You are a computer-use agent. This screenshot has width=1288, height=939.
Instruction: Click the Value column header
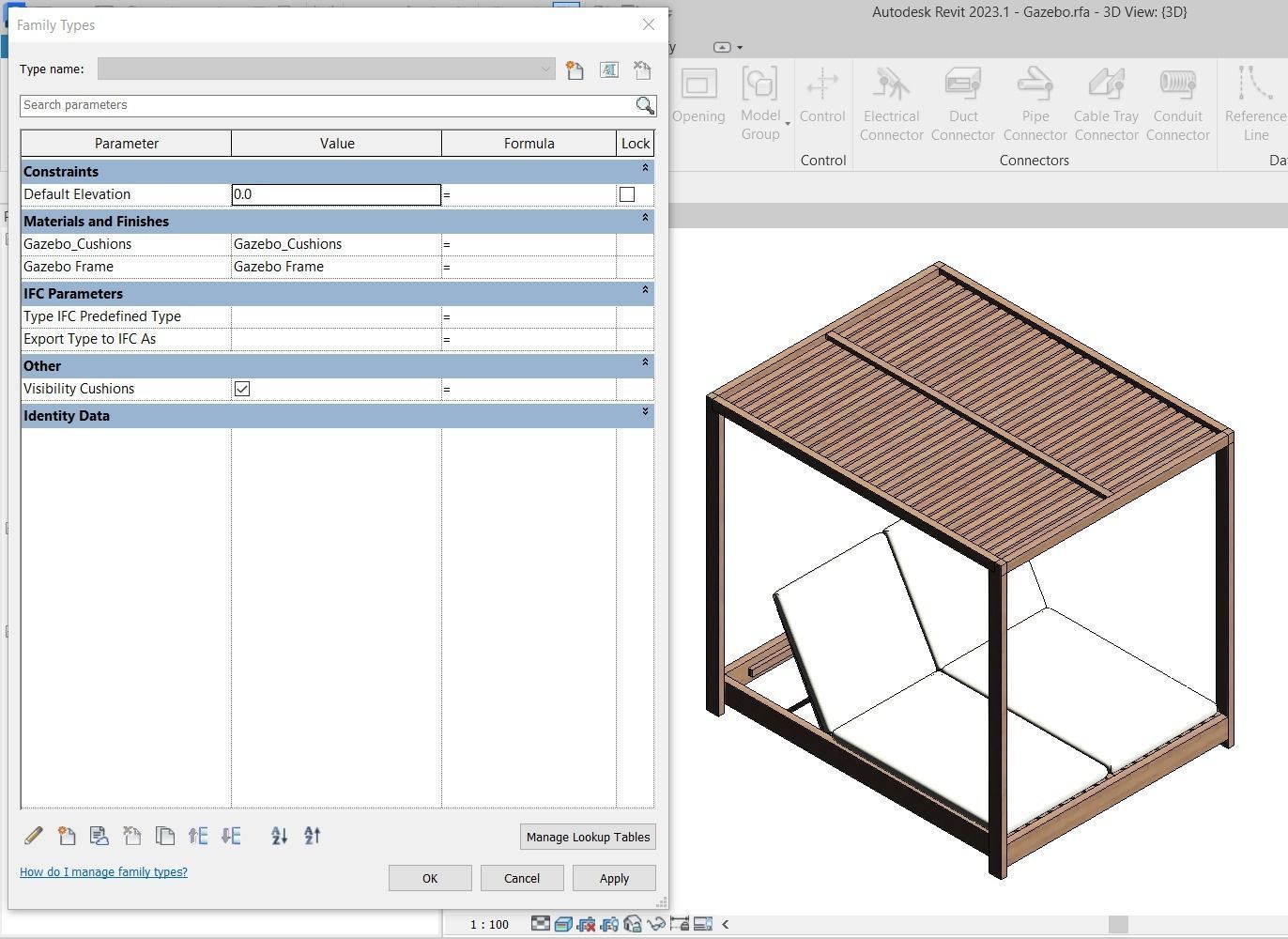(337, 144)
